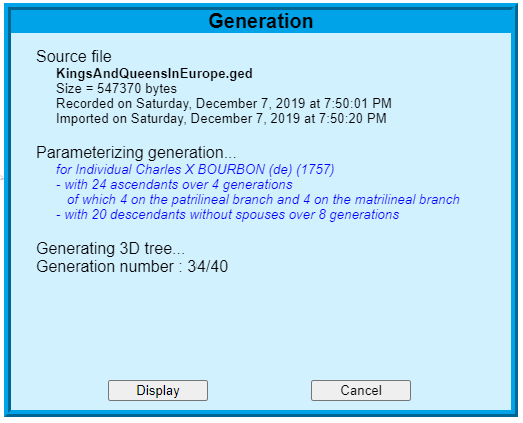The image size is (523, 423).
Task: Click the 7:50:20 PM imported time
Action: click(x=353, y=118)
